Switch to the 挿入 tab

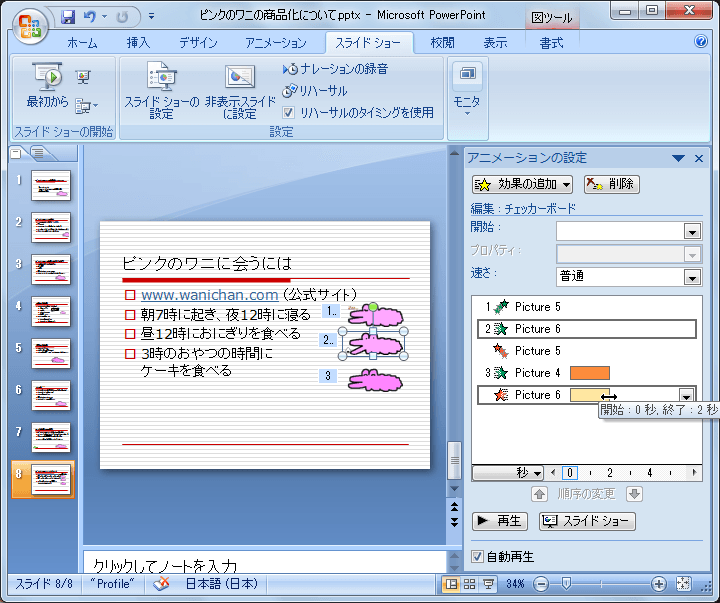coord(138,43)
